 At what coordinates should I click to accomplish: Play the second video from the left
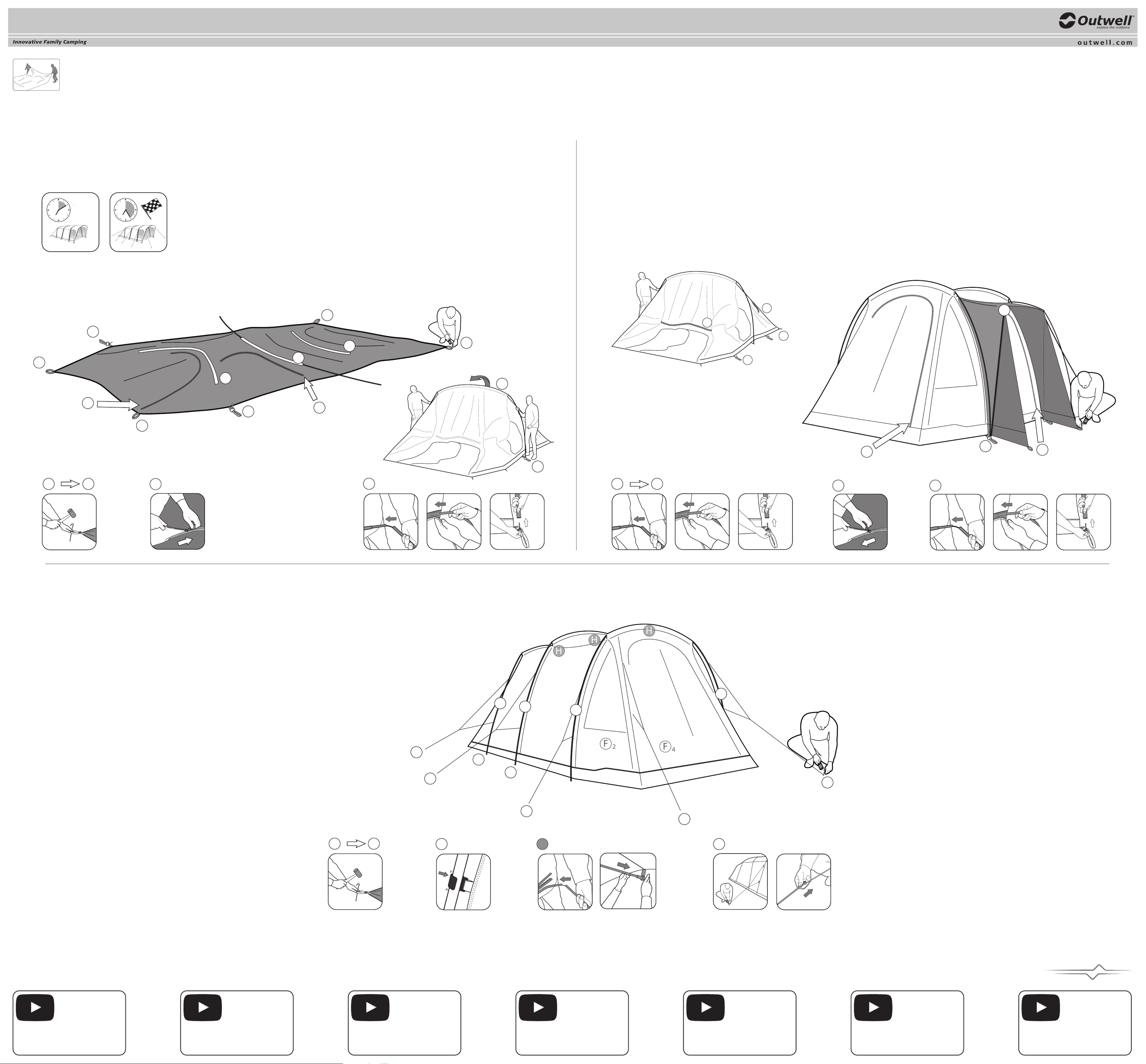click(203, 1007)
